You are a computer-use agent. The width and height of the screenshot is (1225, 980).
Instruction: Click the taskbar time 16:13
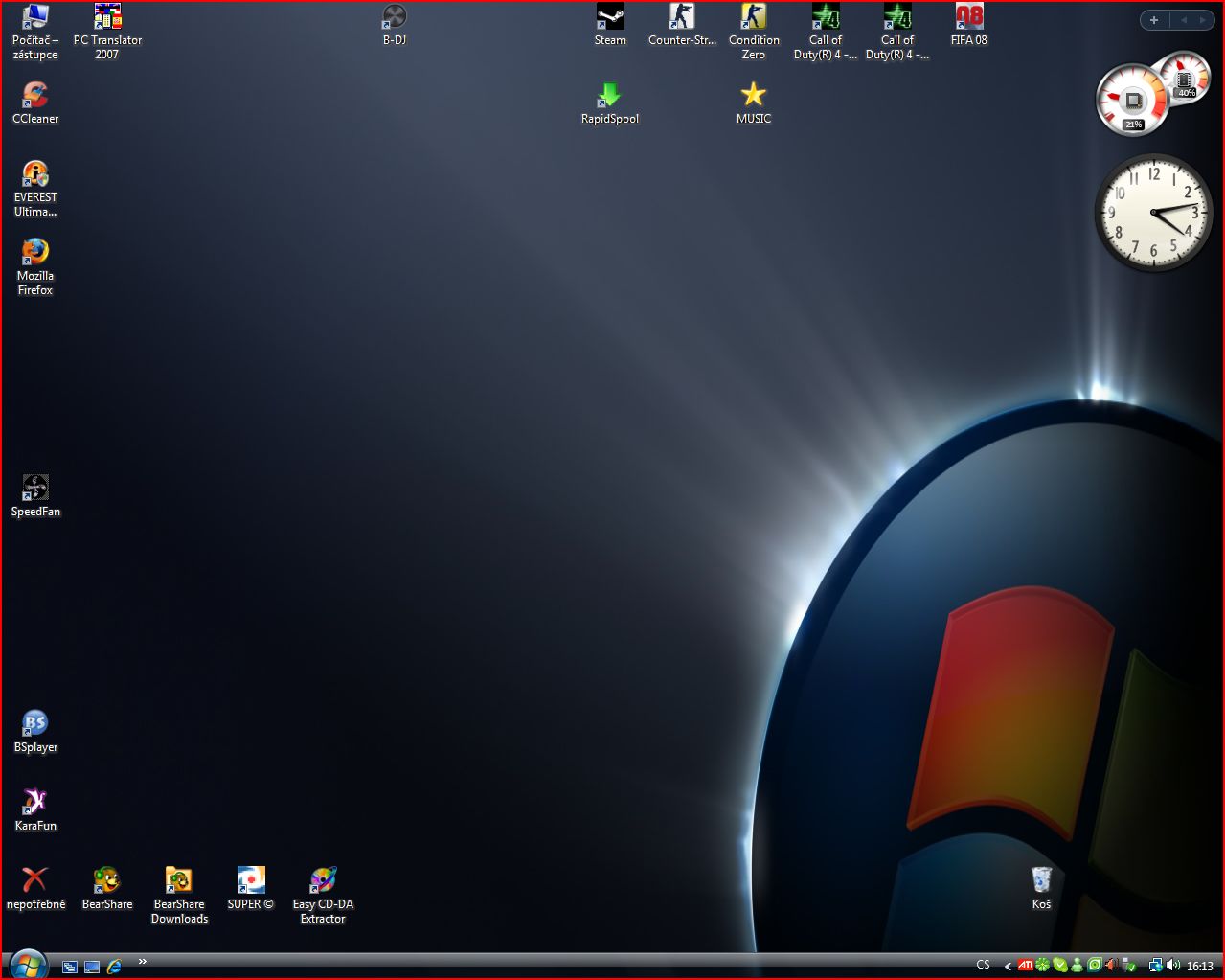coord(1200,966)
